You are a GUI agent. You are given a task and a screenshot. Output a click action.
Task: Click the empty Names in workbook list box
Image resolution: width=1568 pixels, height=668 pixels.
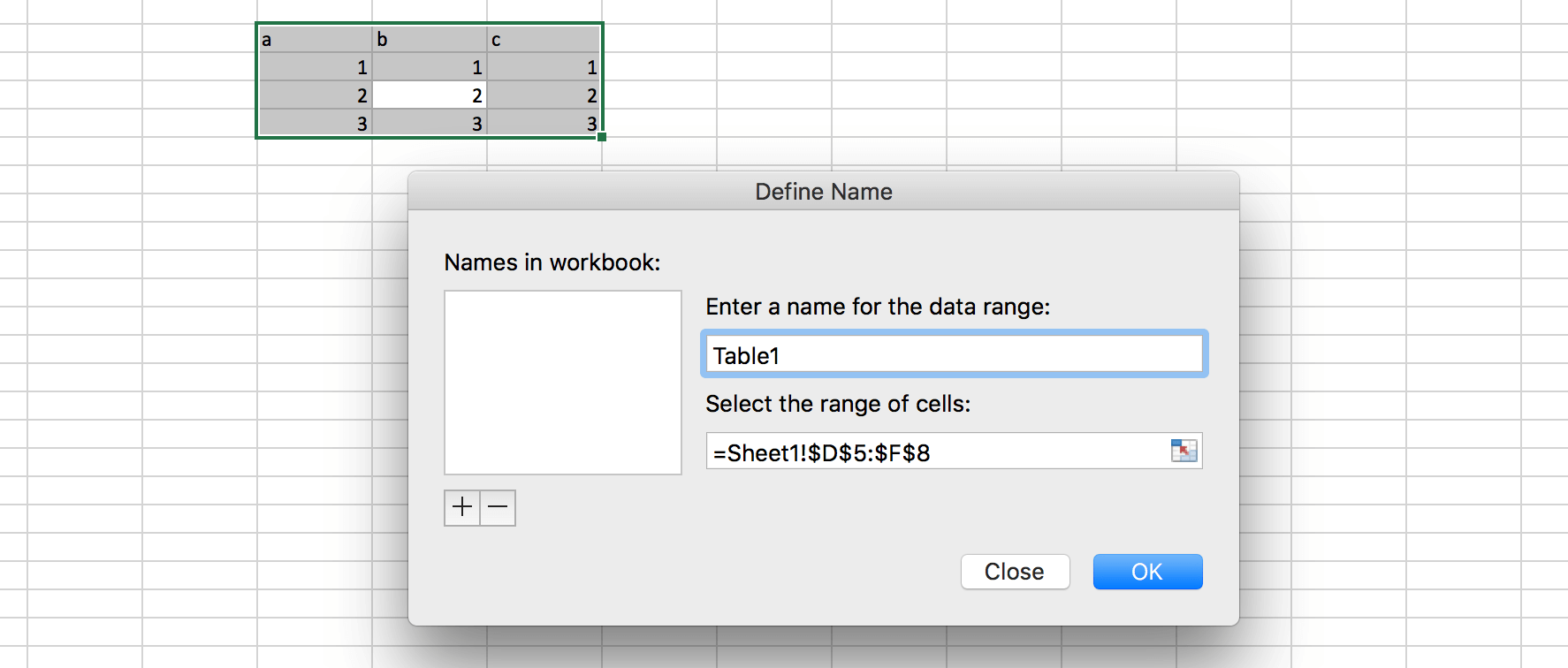pyautogui.click(x=562, y=383)
